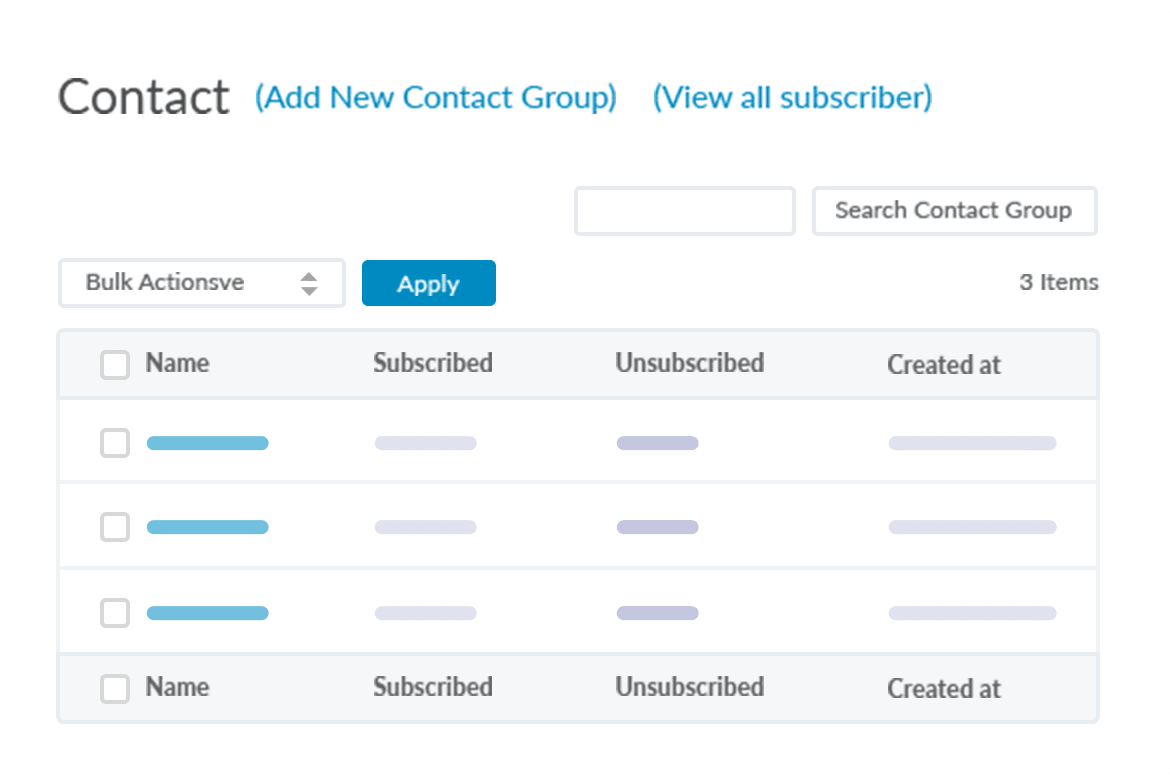Focus the contact group search text field

click(x=684, y=211)
